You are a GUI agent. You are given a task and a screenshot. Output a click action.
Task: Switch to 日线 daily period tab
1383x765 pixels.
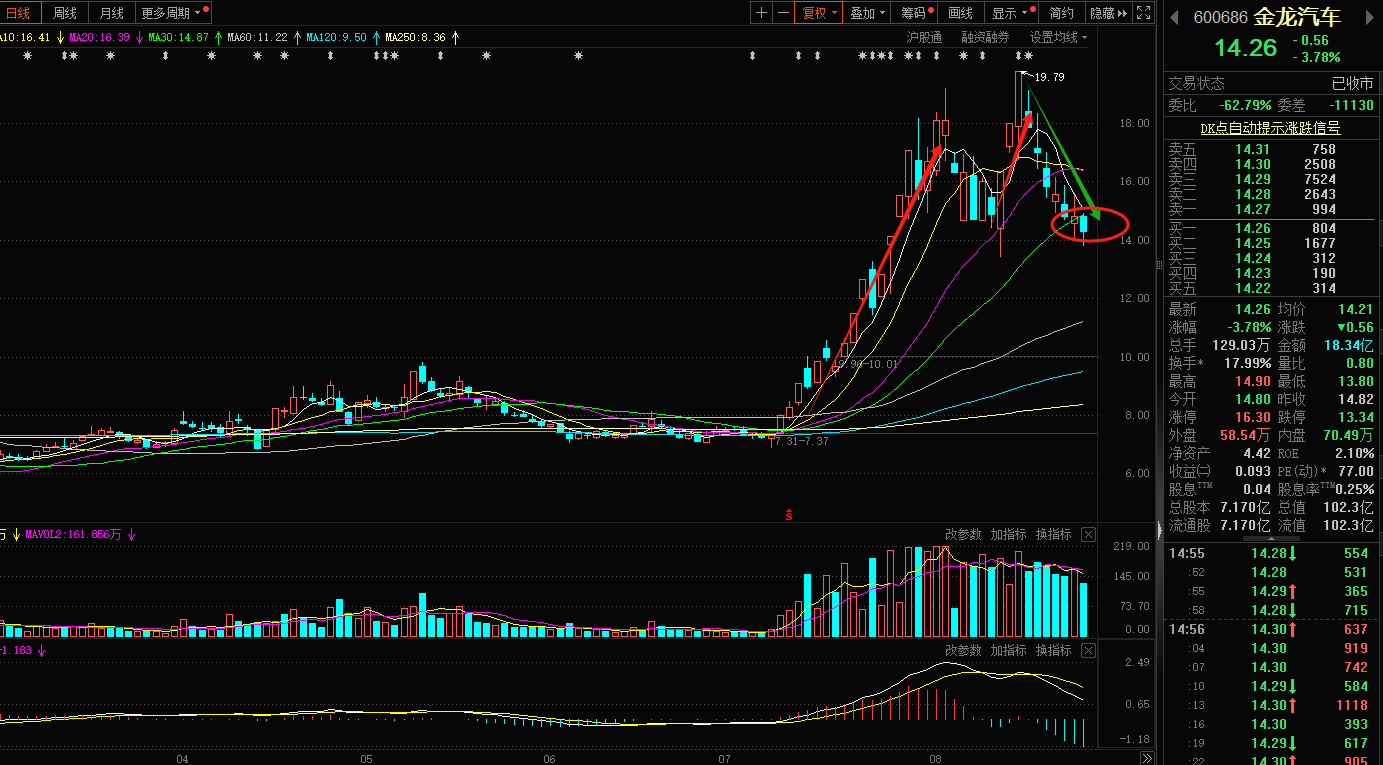[x=18, y=13]
